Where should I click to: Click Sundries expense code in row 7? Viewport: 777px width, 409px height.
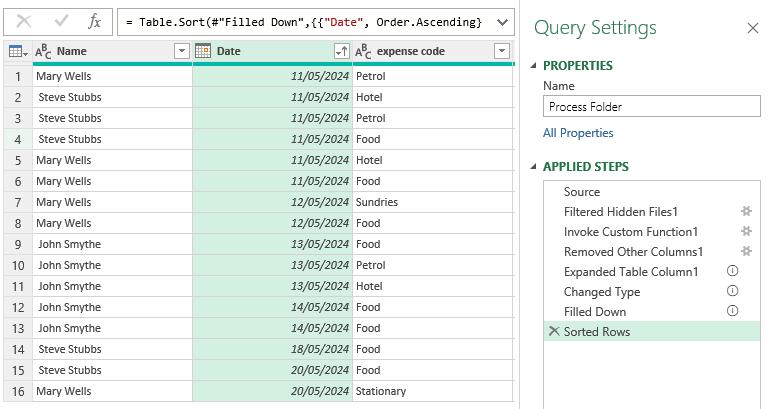coord(377,202)
